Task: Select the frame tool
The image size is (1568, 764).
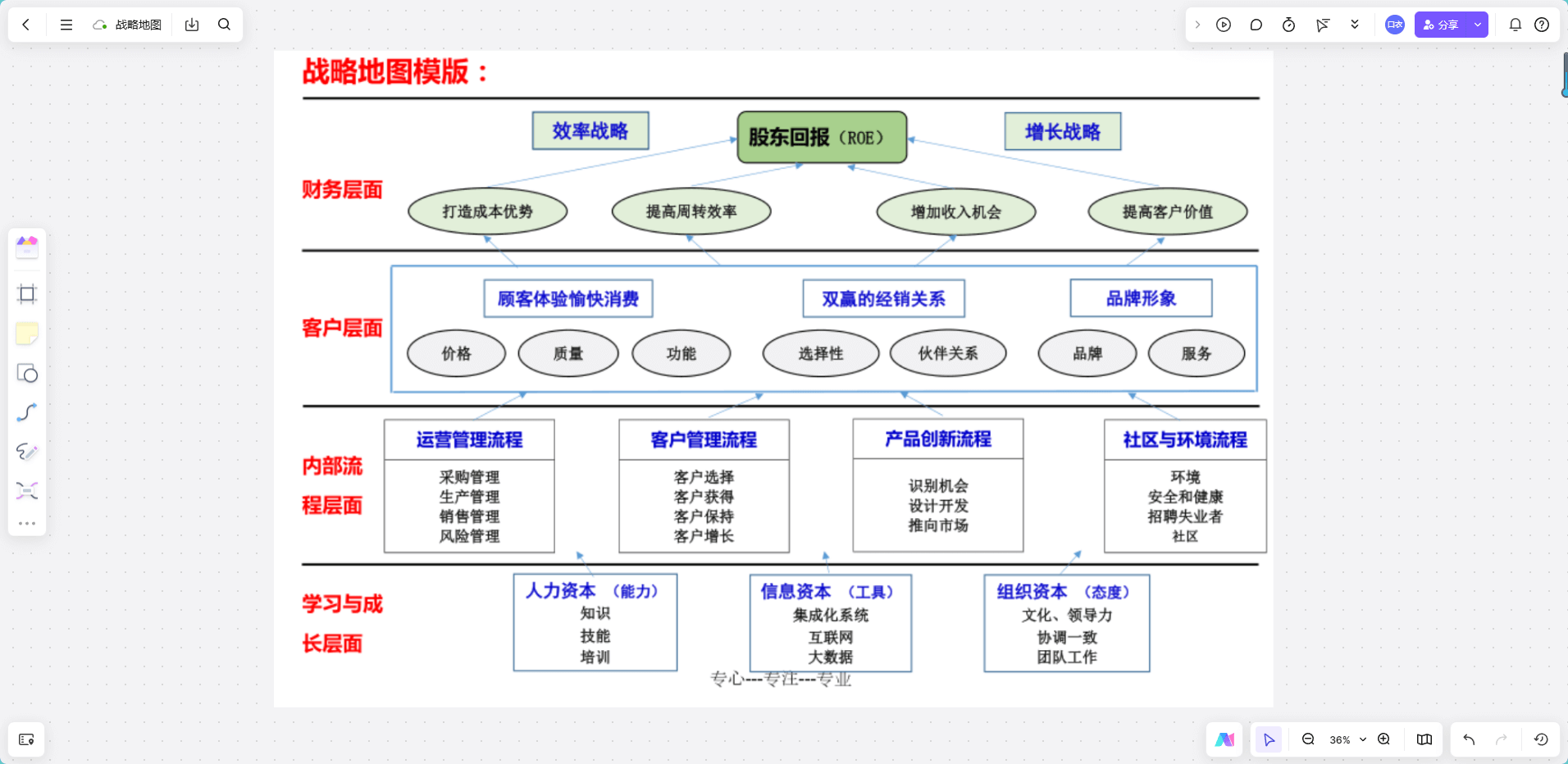Action: point(27,294)
